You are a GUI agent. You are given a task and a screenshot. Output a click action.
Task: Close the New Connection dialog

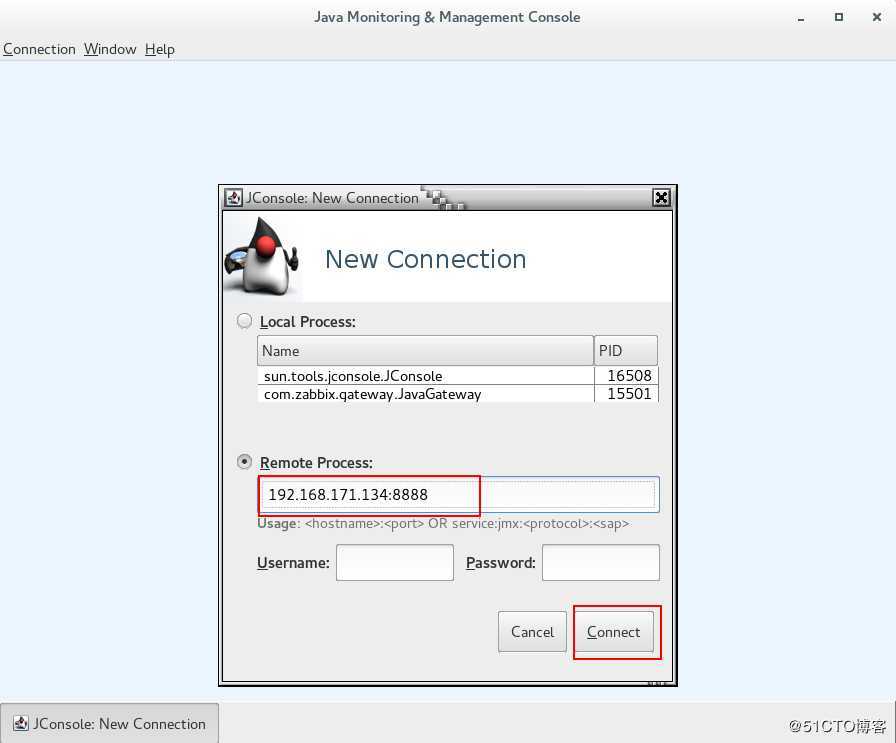(661, 198)
